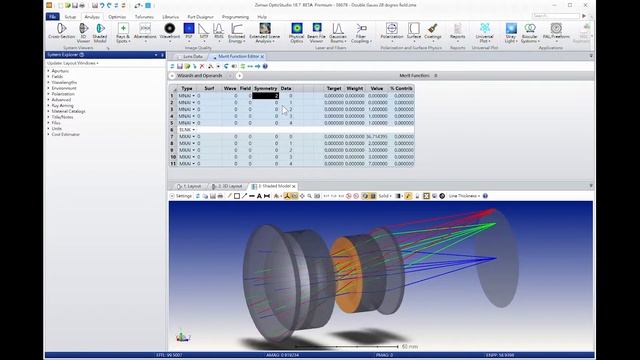Screen dimensions: 640x360
Task: Switch to the Lens Data tab
Action: point(193,56)
